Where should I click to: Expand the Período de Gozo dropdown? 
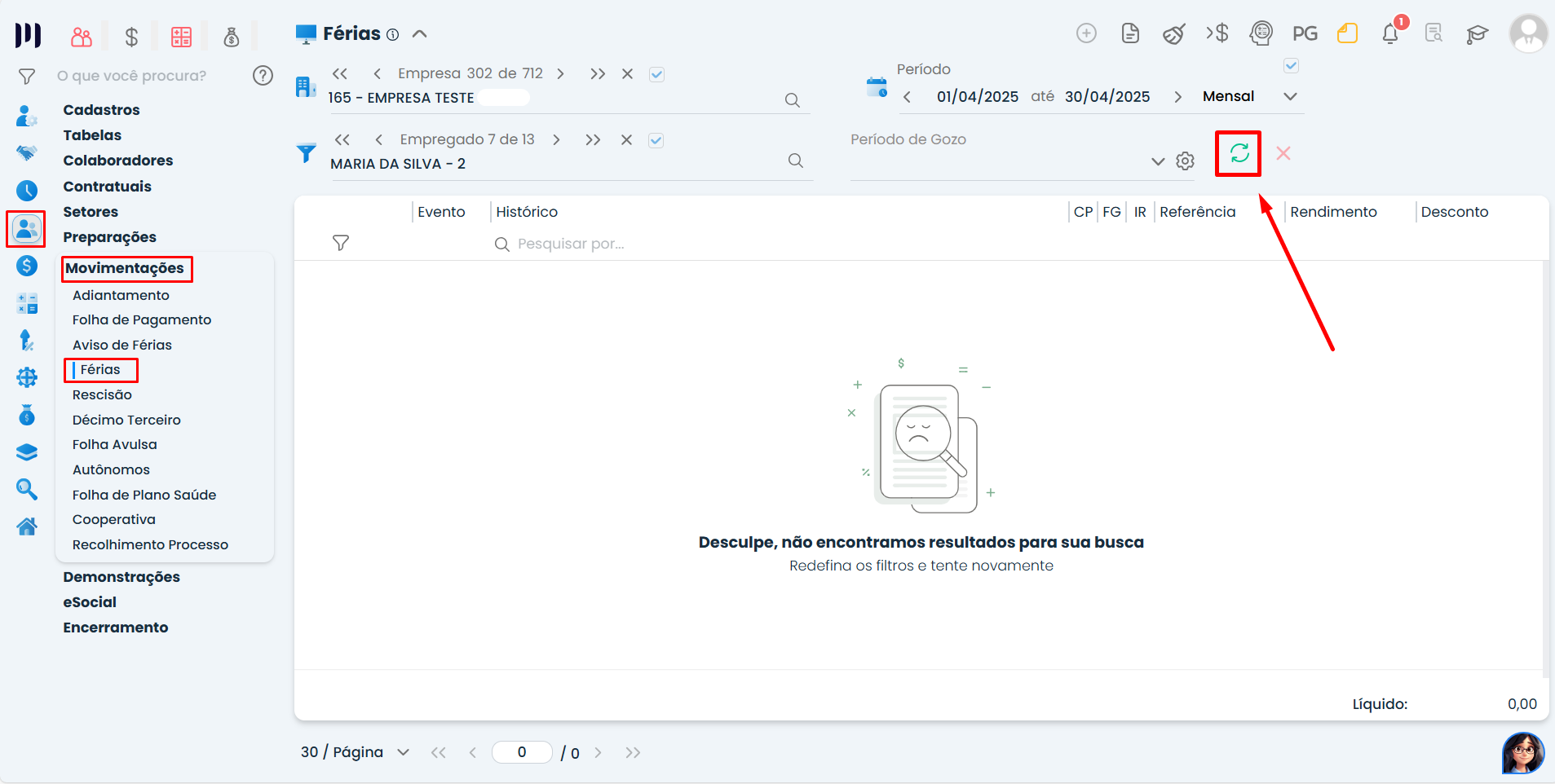pos(1158,161)
